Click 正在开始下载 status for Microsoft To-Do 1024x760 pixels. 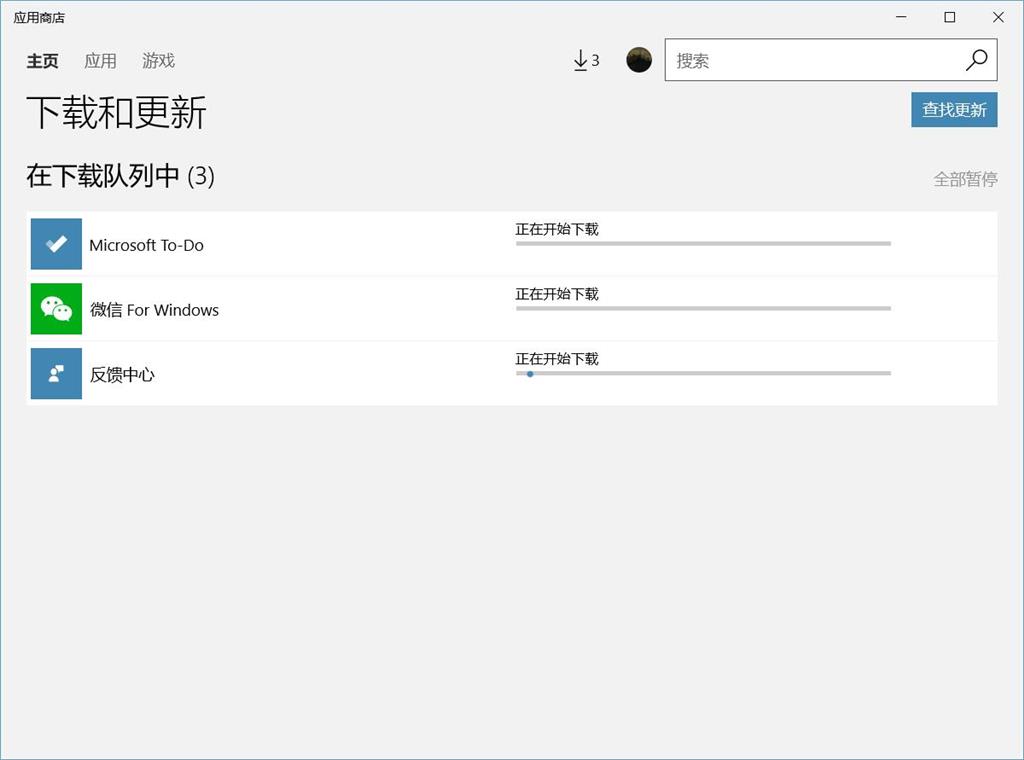click(557, 229)
